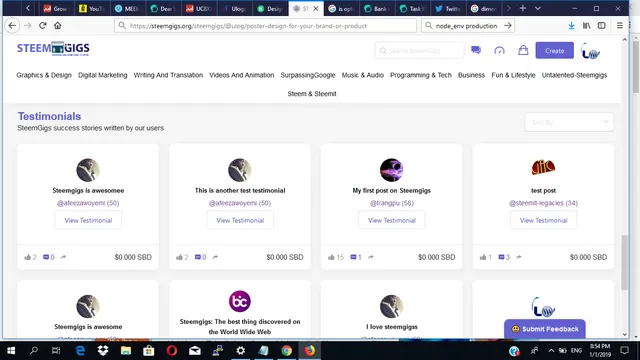640x360 pixels.
Task: Share the 'Steemgigs is awesomee' testimonial
Action: pyautogui.click(x=63, y=257)
